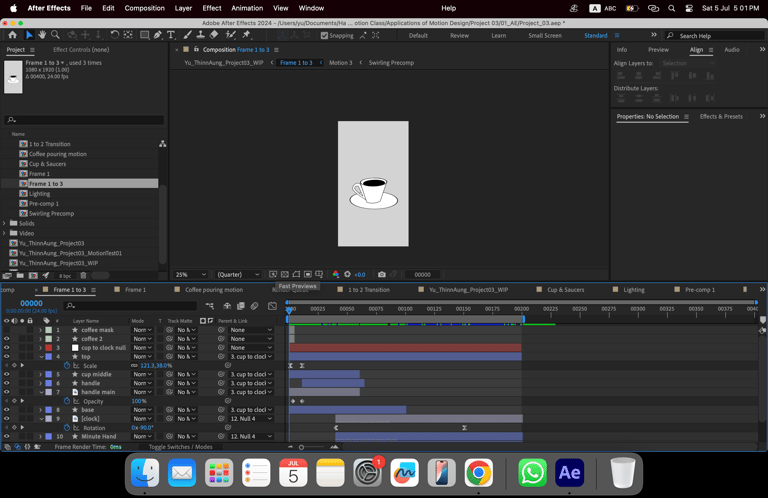Expand the Video folder
Viewport: 768px width, 498px height.
tap(4, 233)
